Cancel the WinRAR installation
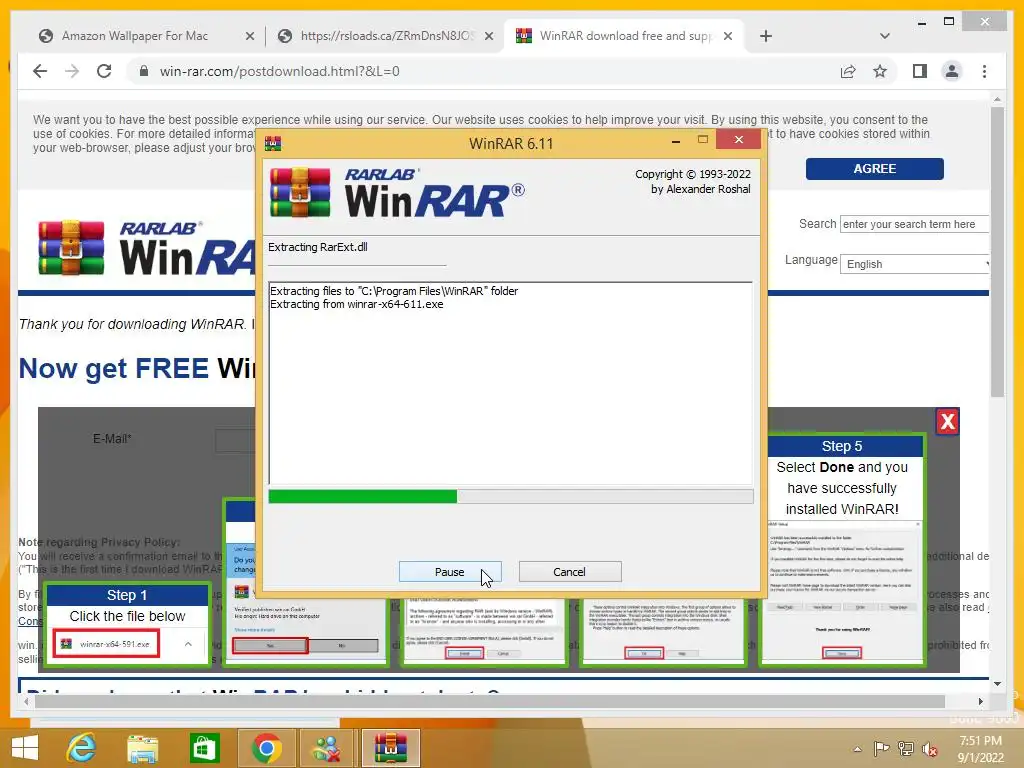 [569, 571]
